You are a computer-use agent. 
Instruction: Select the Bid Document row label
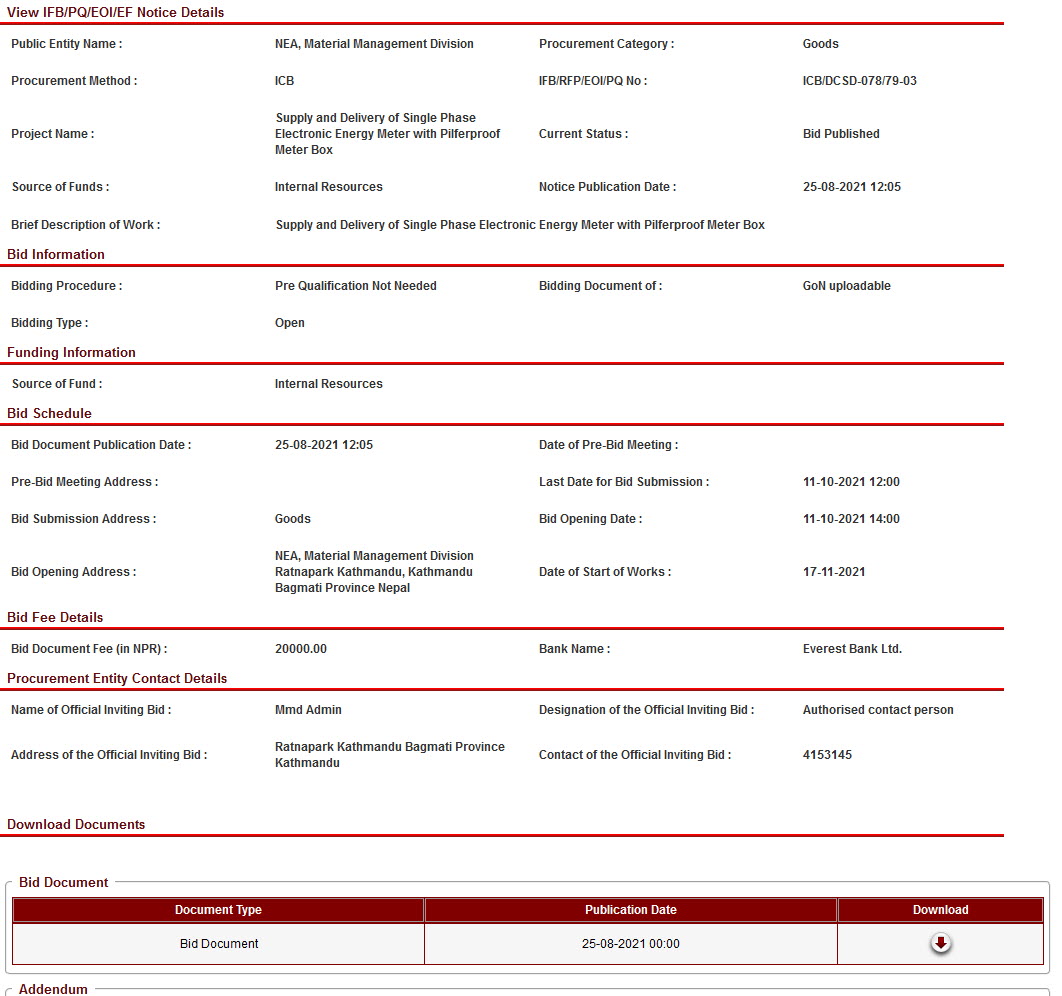(x=219, y=944)
